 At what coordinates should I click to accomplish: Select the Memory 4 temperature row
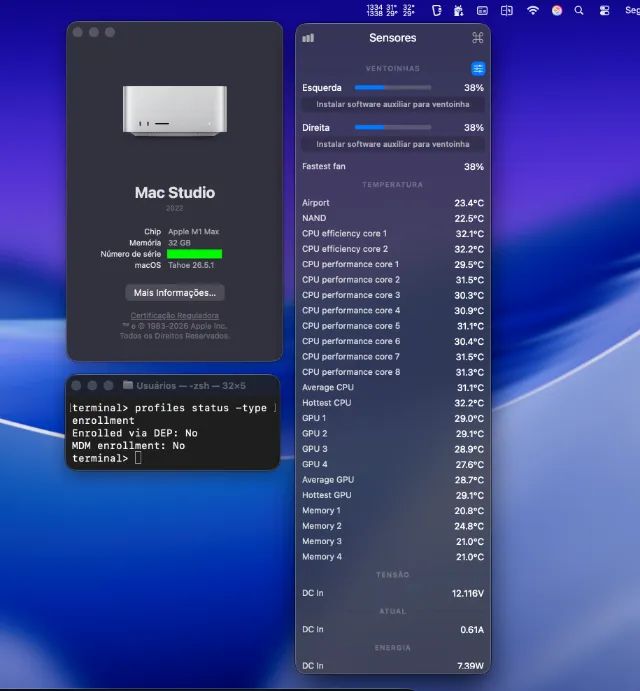click(x=393, y=557)
